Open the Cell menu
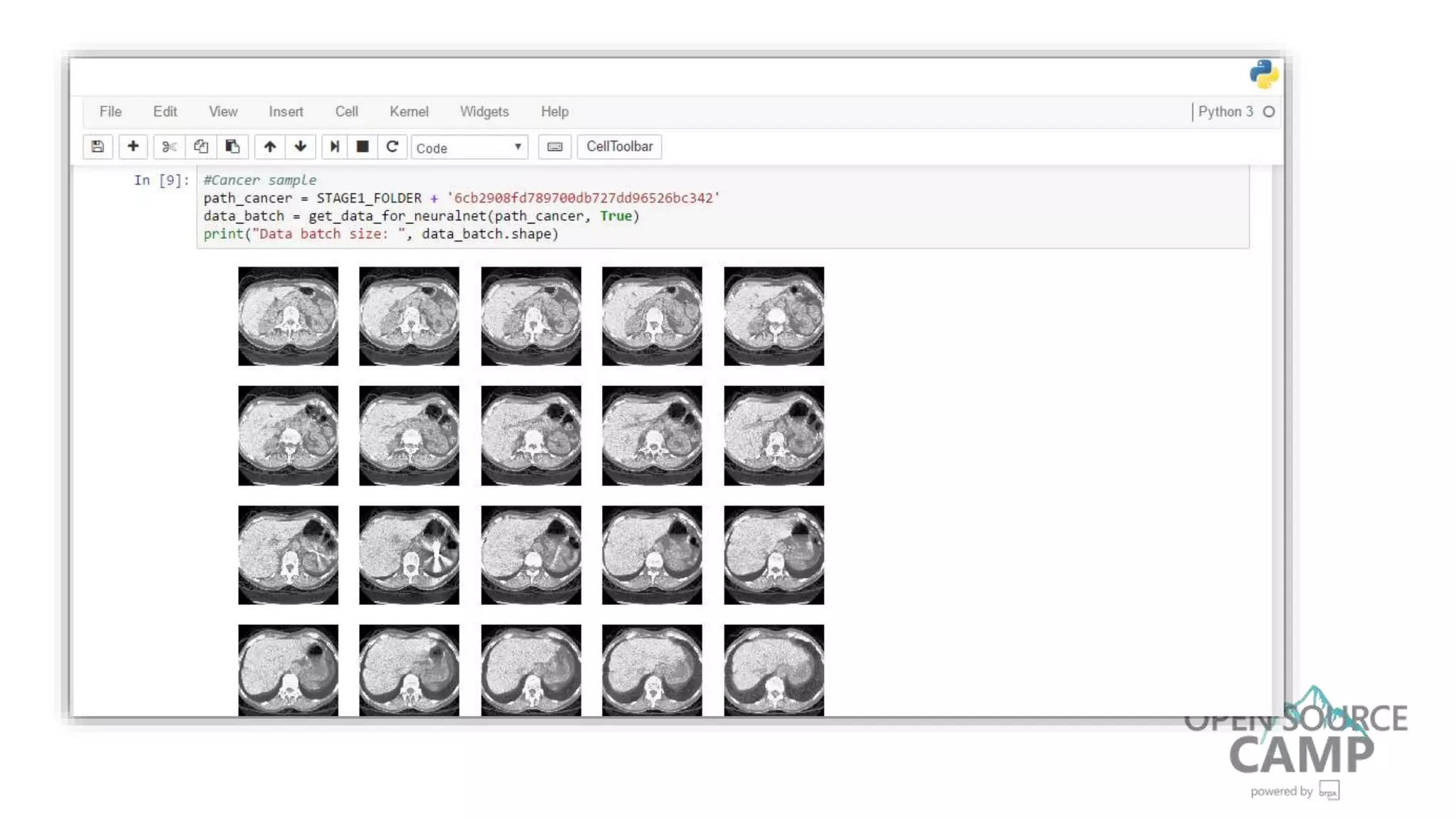 346,112
